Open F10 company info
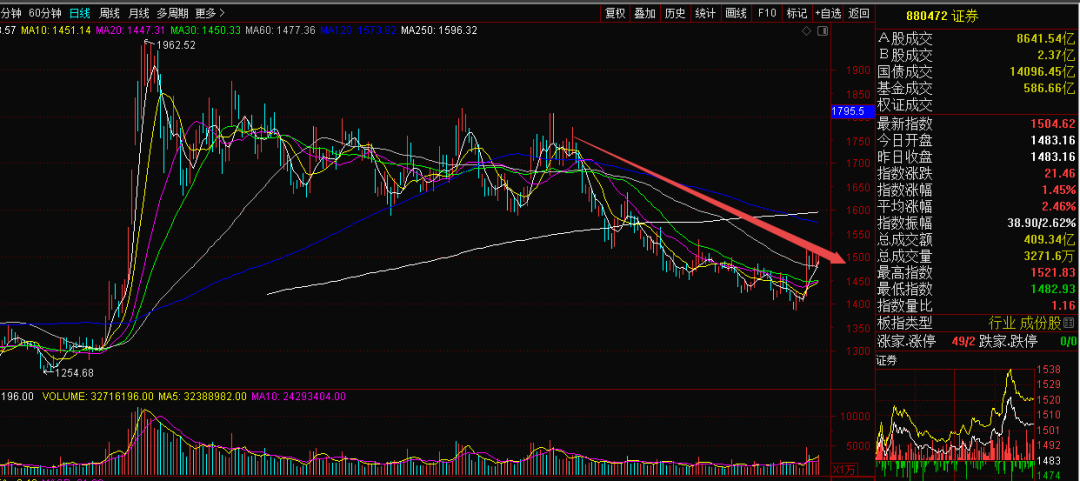Image resolution: width=1080 pixels, height=481 pixels. coord(767,12)
